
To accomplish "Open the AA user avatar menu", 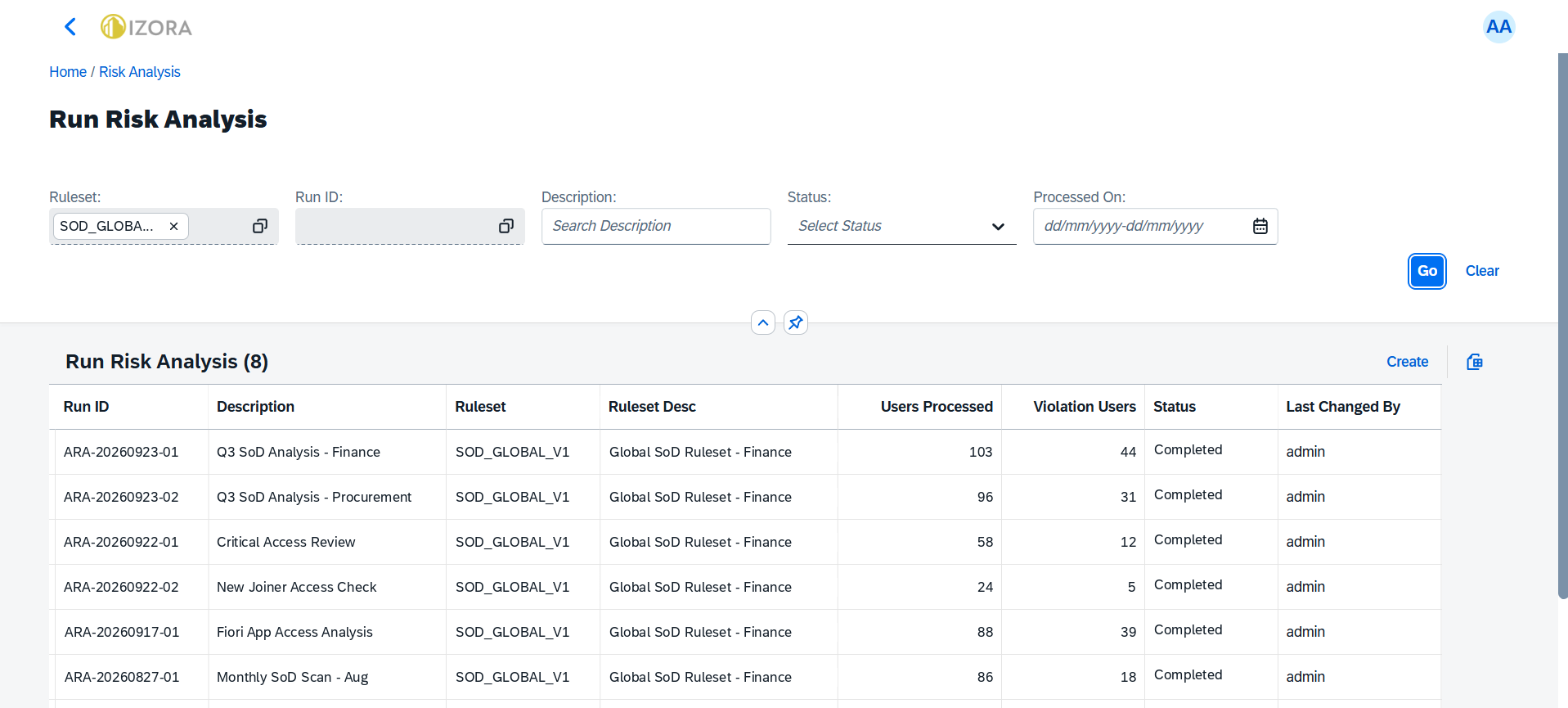I will coord(1498,27).
